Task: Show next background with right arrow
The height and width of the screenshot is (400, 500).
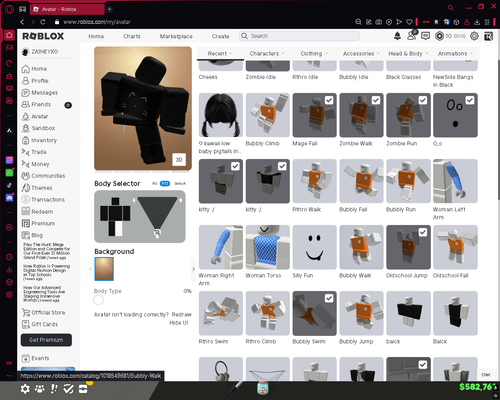Action: [193, 269]
